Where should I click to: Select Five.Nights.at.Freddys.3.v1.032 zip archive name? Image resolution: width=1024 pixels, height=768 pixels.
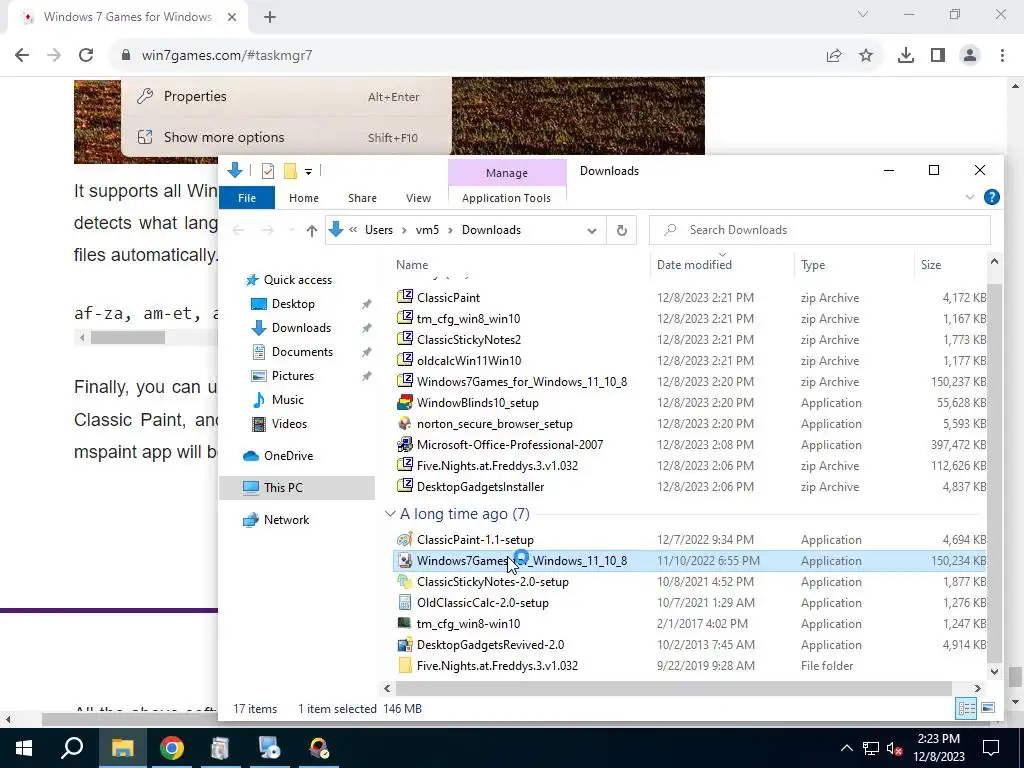[497, 466]
